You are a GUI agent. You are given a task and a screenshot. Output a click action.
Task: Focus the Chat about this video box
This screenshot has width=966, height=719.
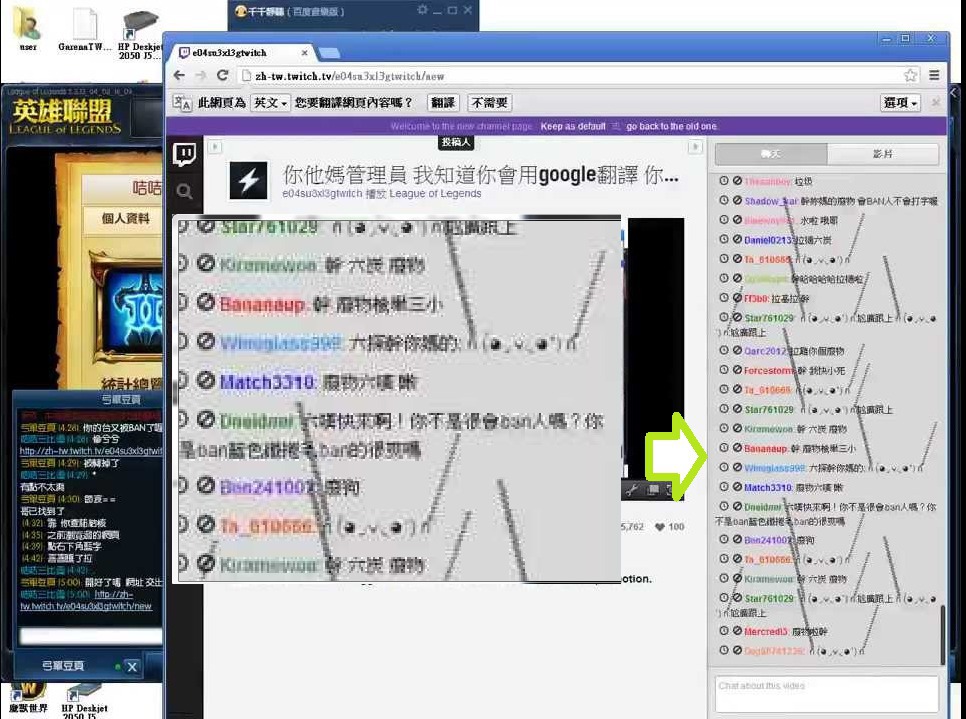[827, 694]
